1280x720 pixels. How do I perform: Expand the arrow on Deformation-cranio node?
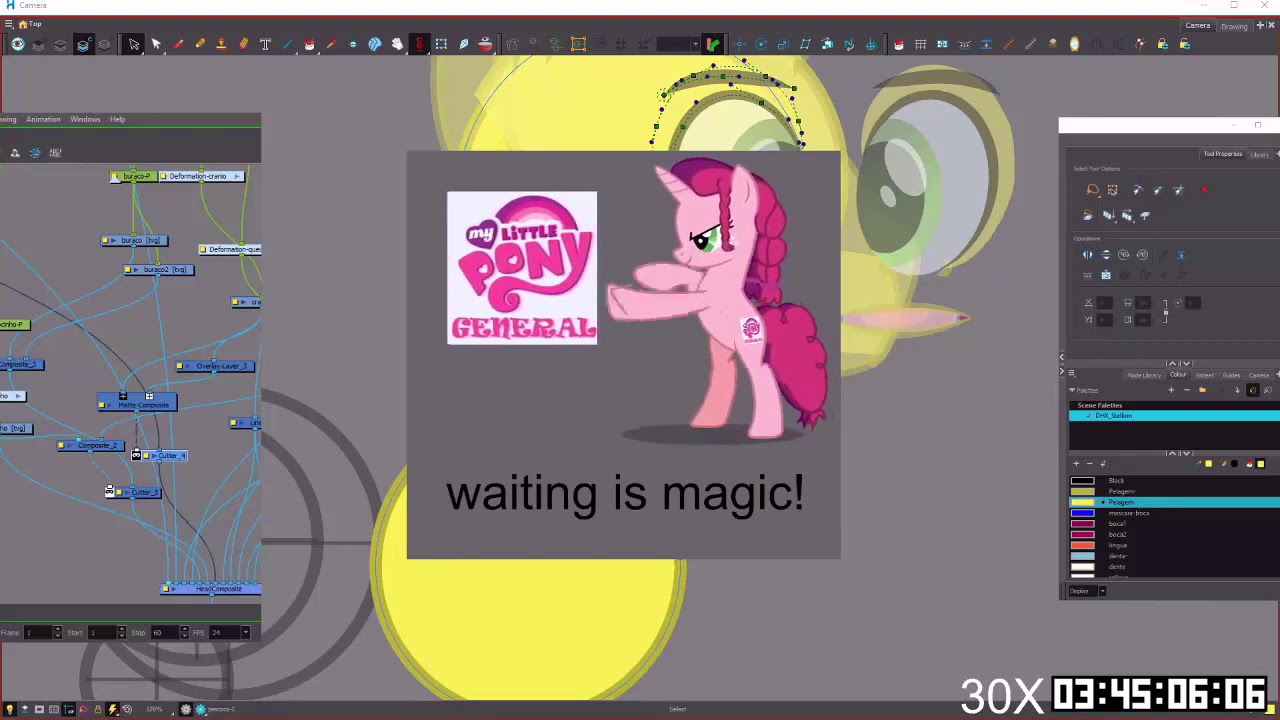point(237,177)
